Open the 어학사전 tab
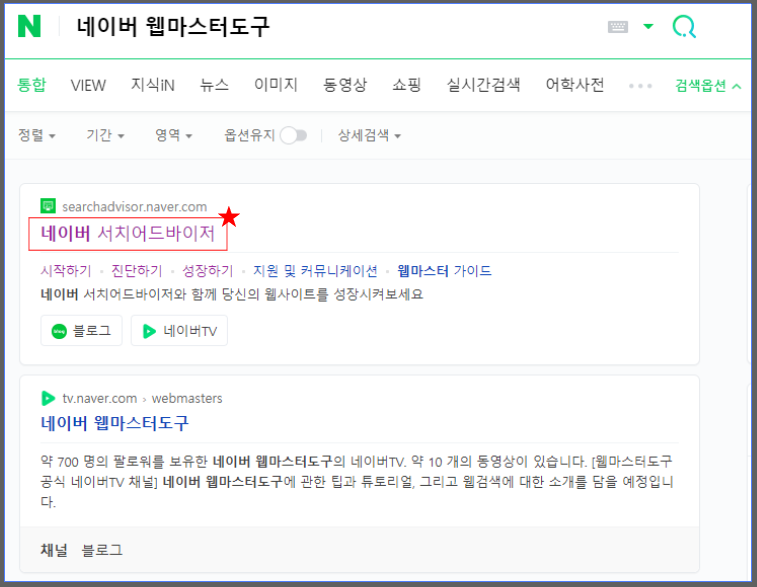 click(x=575, y=85)
